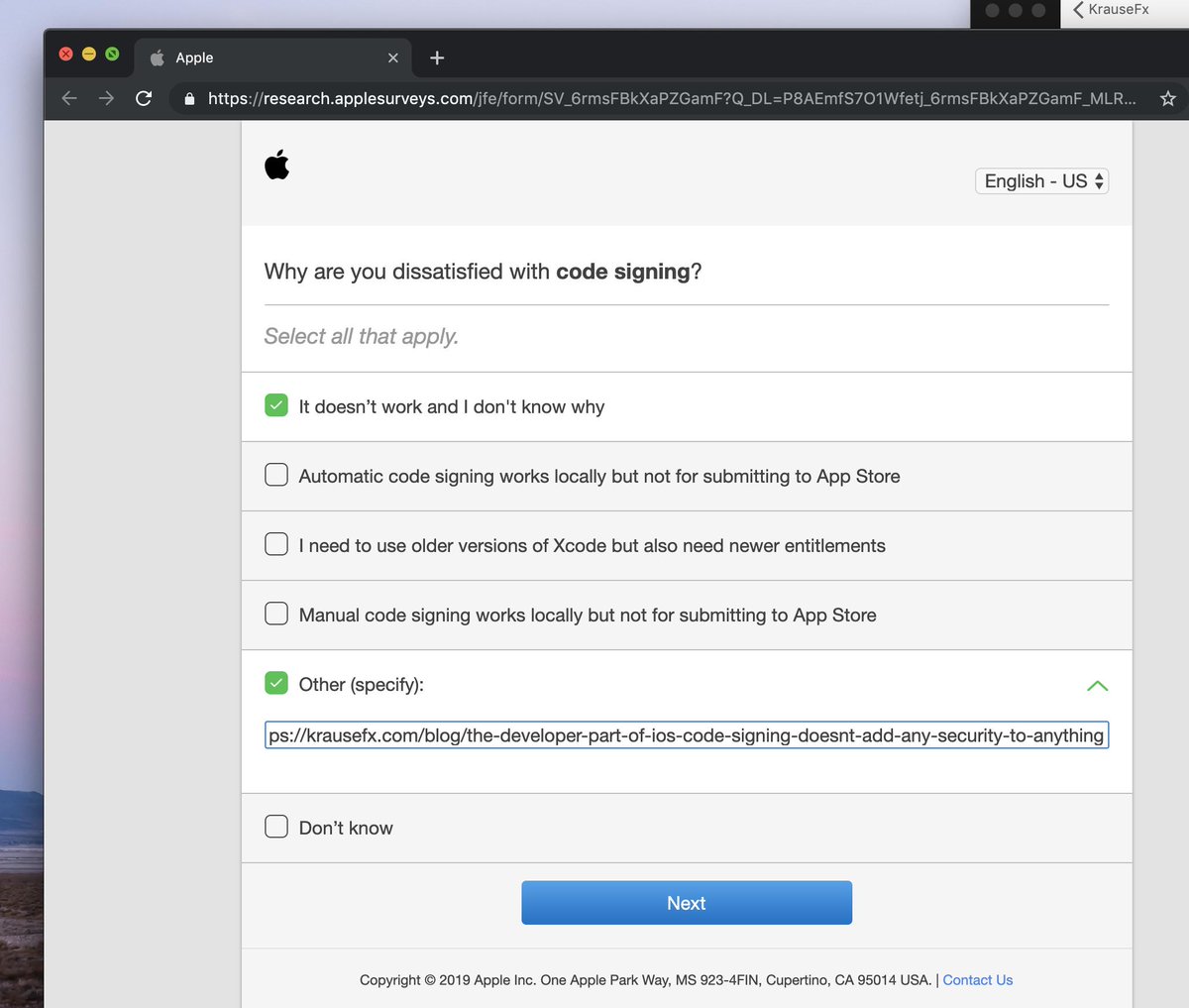Check "I need to use older versions of Xcode"
This screenshot has height=1008, width=1189.
[x=276, y=544]
